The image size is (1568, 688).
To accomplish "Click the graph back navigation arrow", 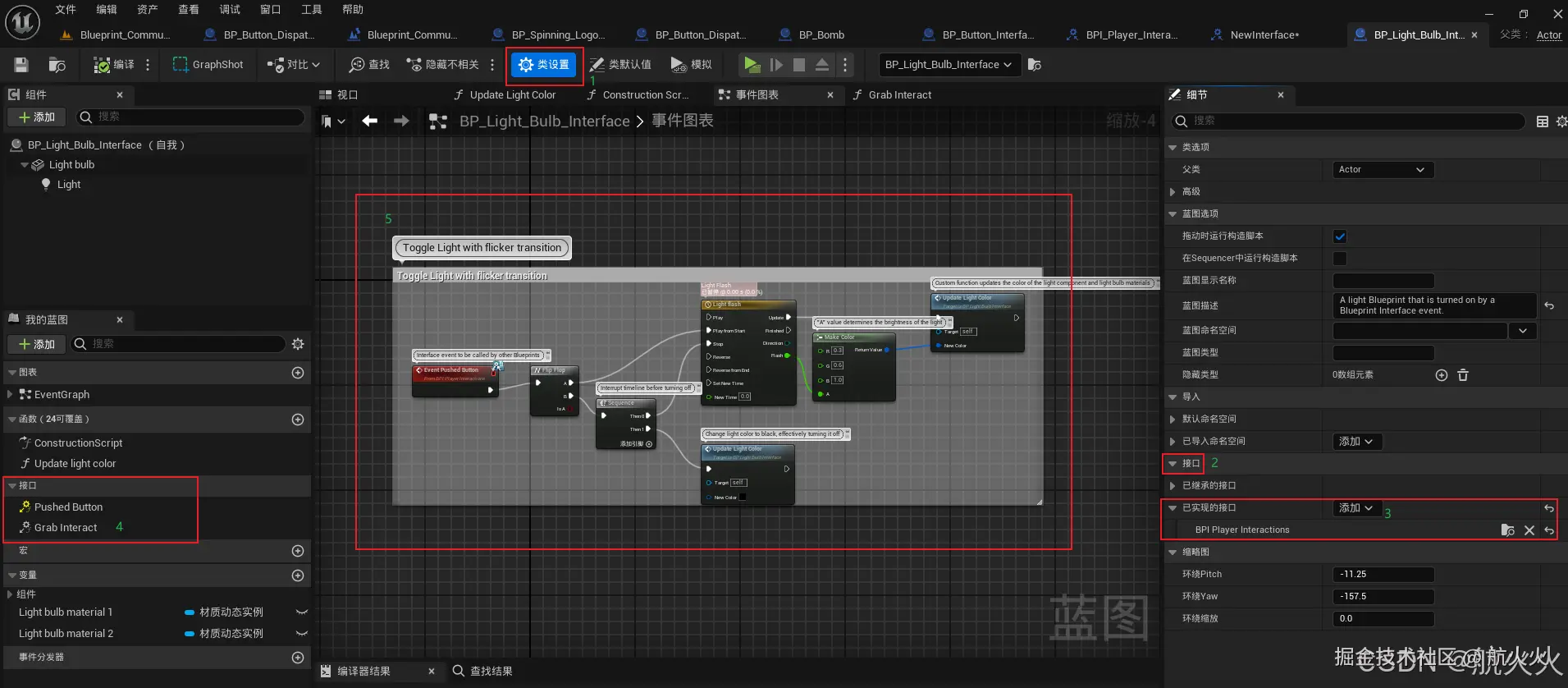I will 370,122.
